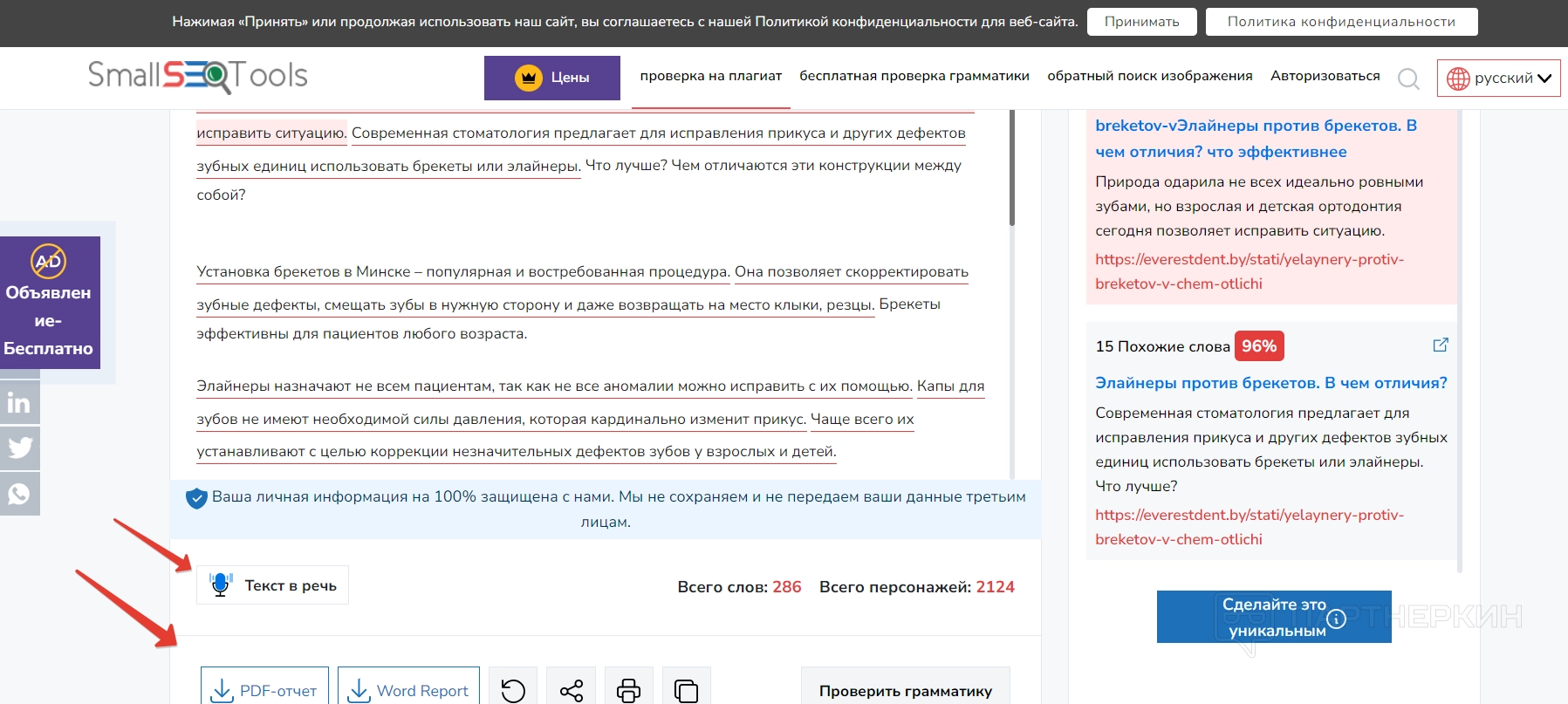
Task: Click the WhatsApp share icon
Action: 19,494
